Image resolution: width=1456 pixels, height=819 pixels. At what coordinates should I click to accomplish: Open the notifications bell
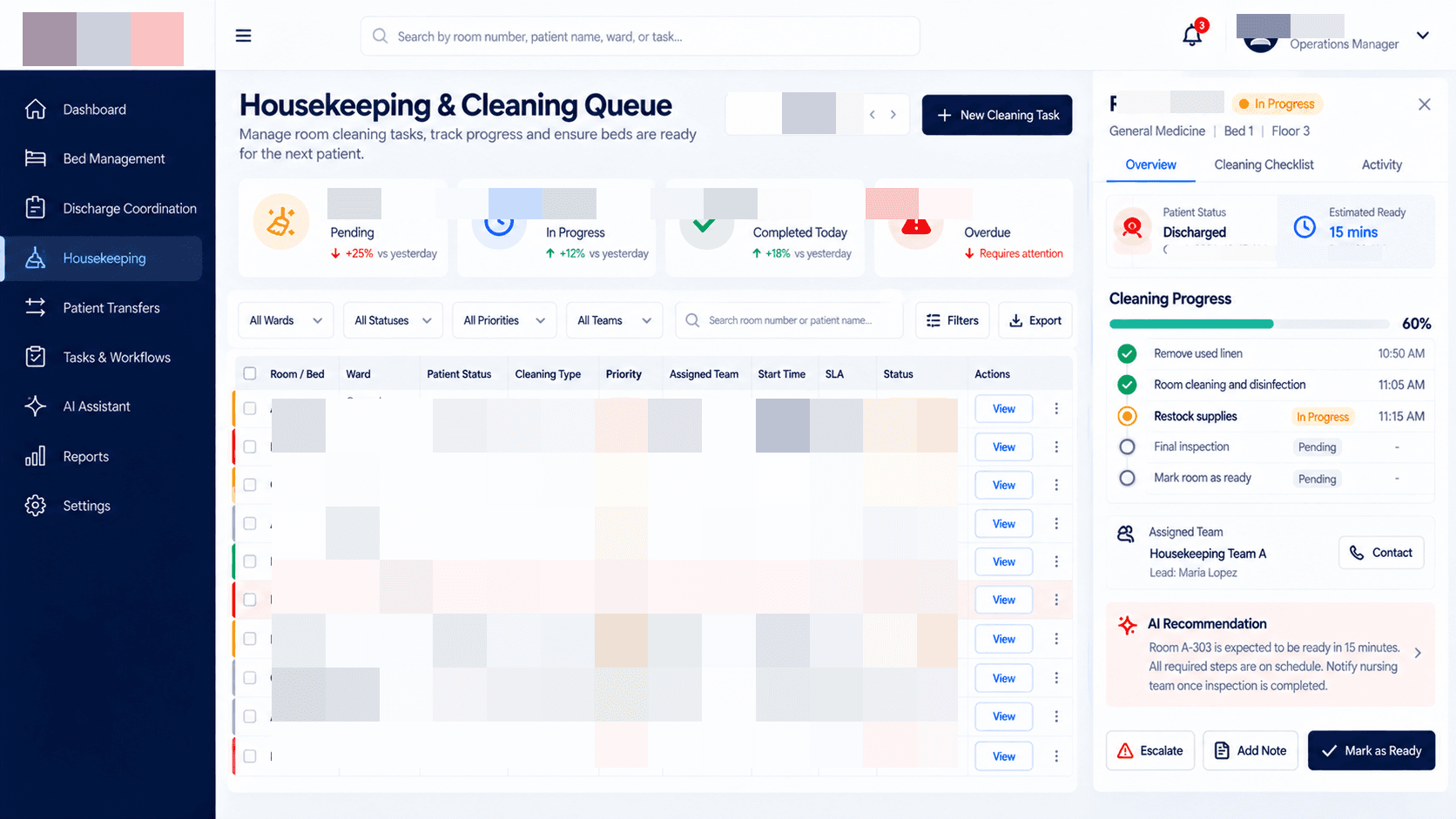pyautogui.click(x=1192, y=36)
